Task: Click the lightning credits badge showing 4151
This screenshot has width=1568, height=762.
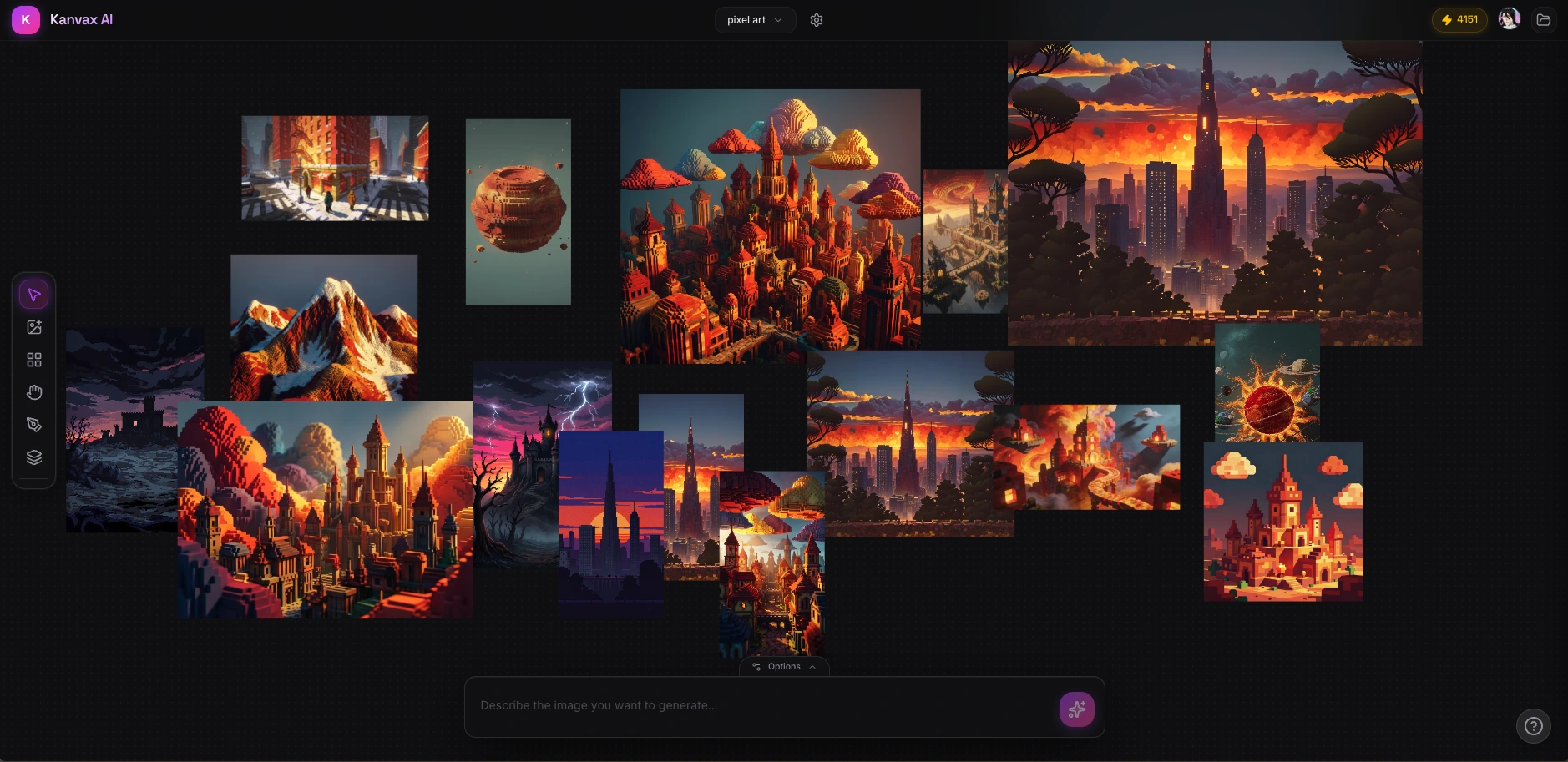Action: click(1459, 19)
